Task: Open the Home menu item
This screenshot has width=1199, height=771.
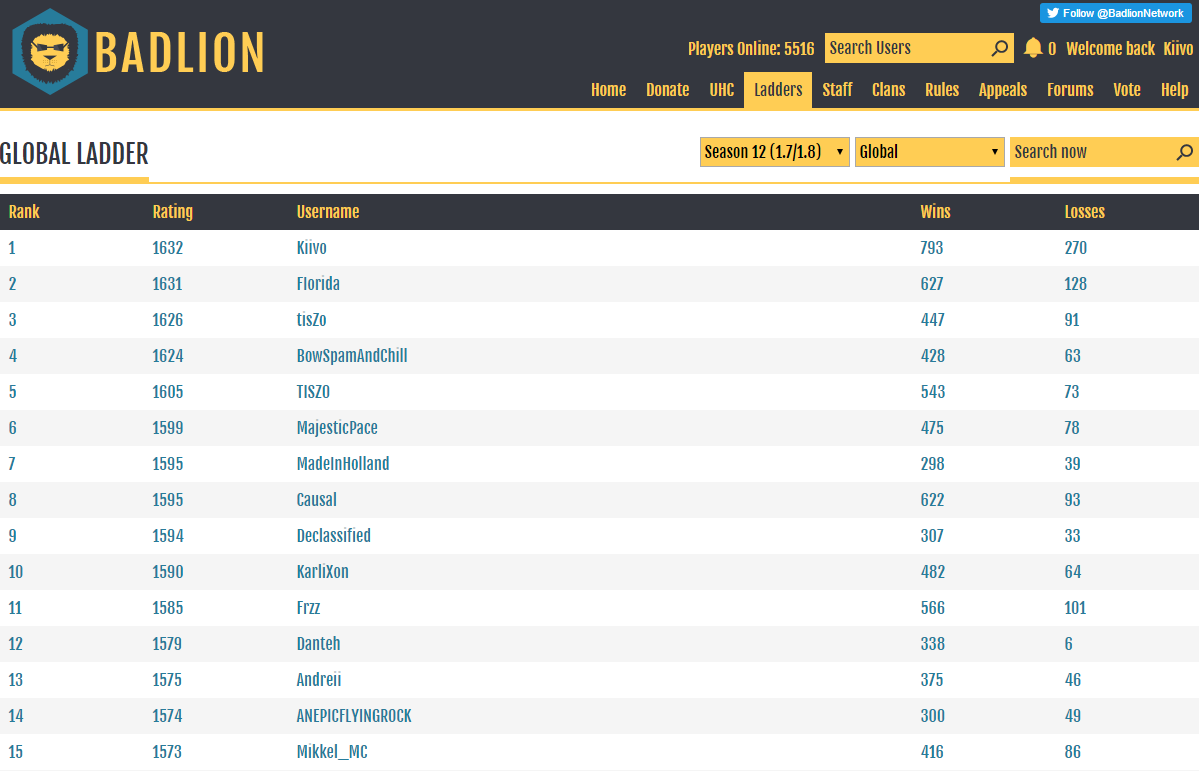Action: [x=609, y=89]
